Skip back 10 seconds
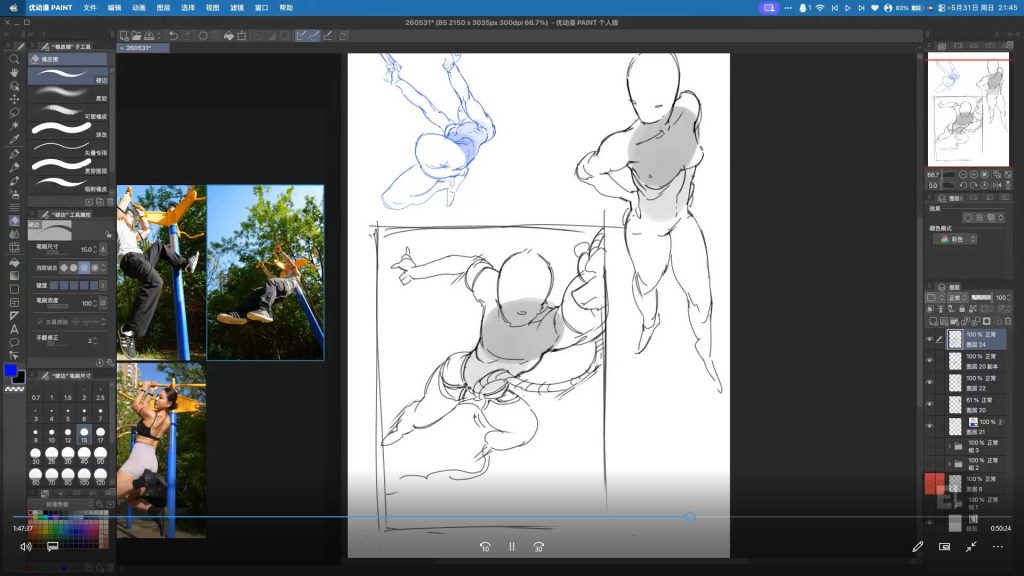1024x576 pixels. [x=485, y=547]
